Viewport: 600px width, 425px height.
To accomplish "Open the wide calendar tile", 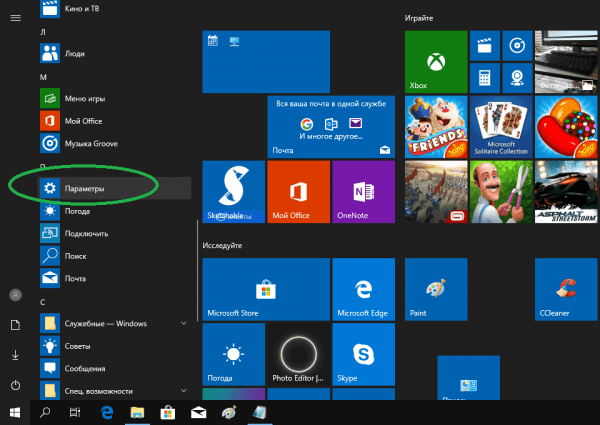I will tap(266, 62).
